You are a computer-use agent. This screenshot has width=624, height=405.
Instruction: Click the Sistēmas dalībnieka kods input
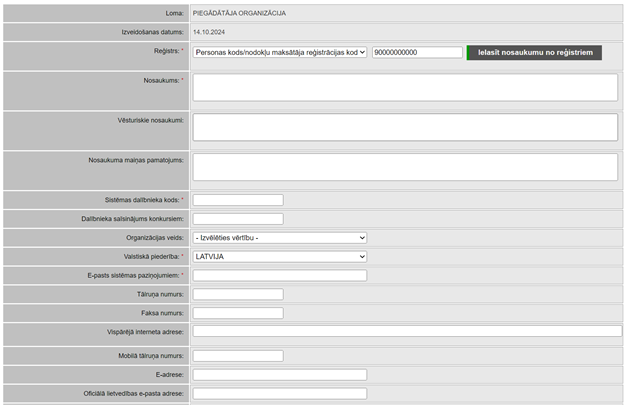(238, 200)
